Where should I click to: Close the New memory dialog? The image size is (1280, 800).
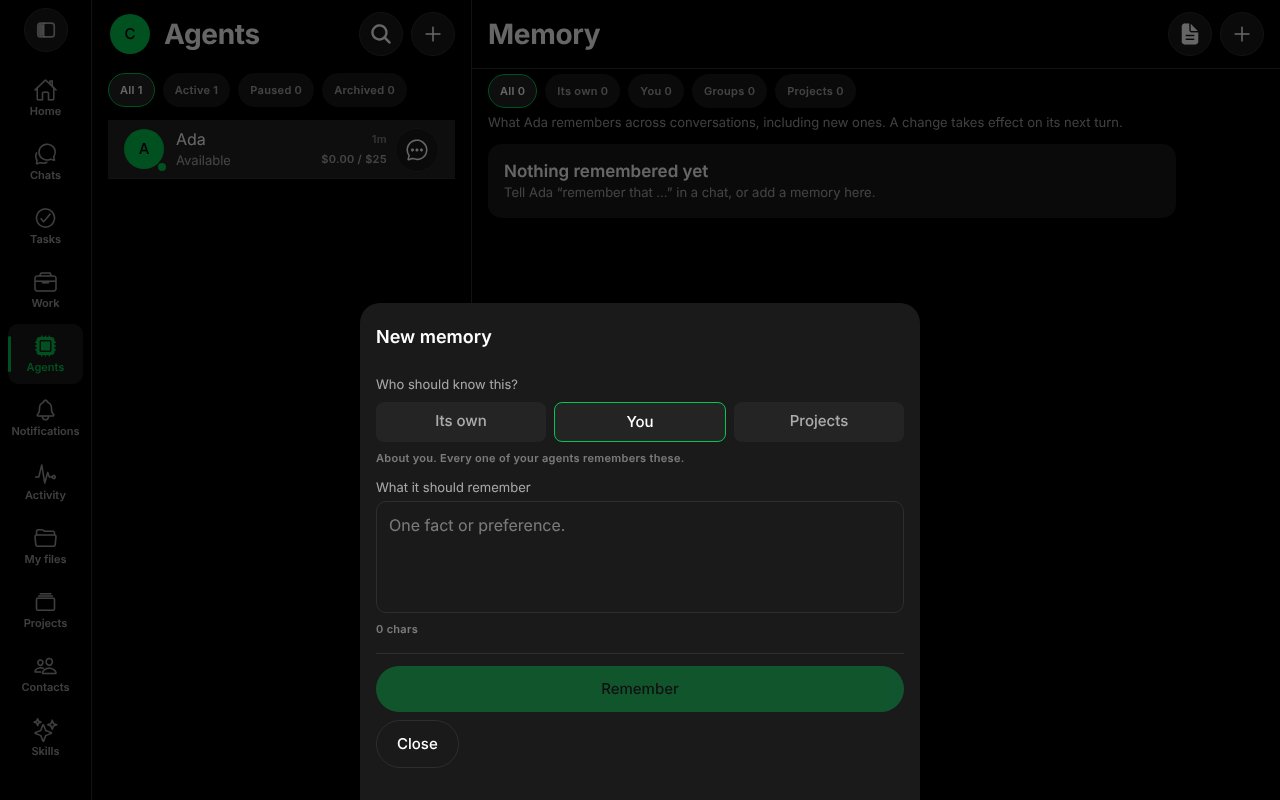[417, 744]
